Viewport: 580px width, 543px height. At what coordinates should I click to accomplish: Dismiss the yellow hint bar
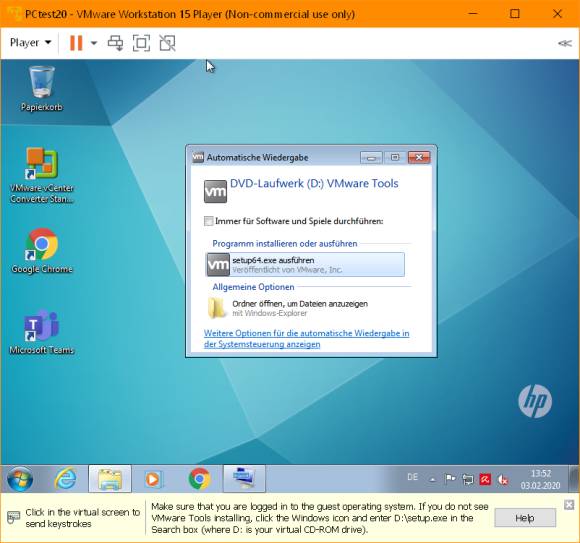pyautogui.click(x=569, y=505)
